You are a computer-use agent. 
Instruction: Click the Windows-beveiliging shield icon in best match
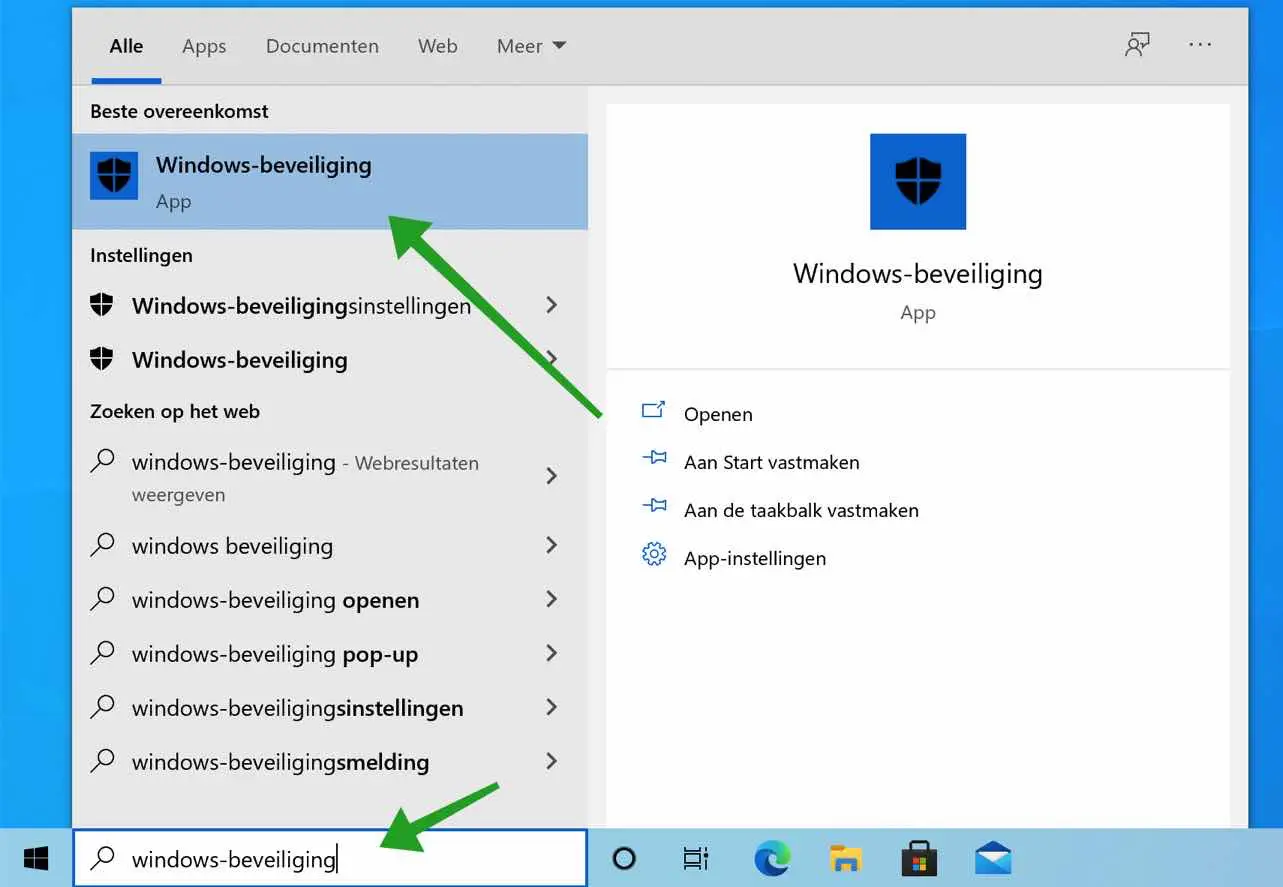point(114,176)
